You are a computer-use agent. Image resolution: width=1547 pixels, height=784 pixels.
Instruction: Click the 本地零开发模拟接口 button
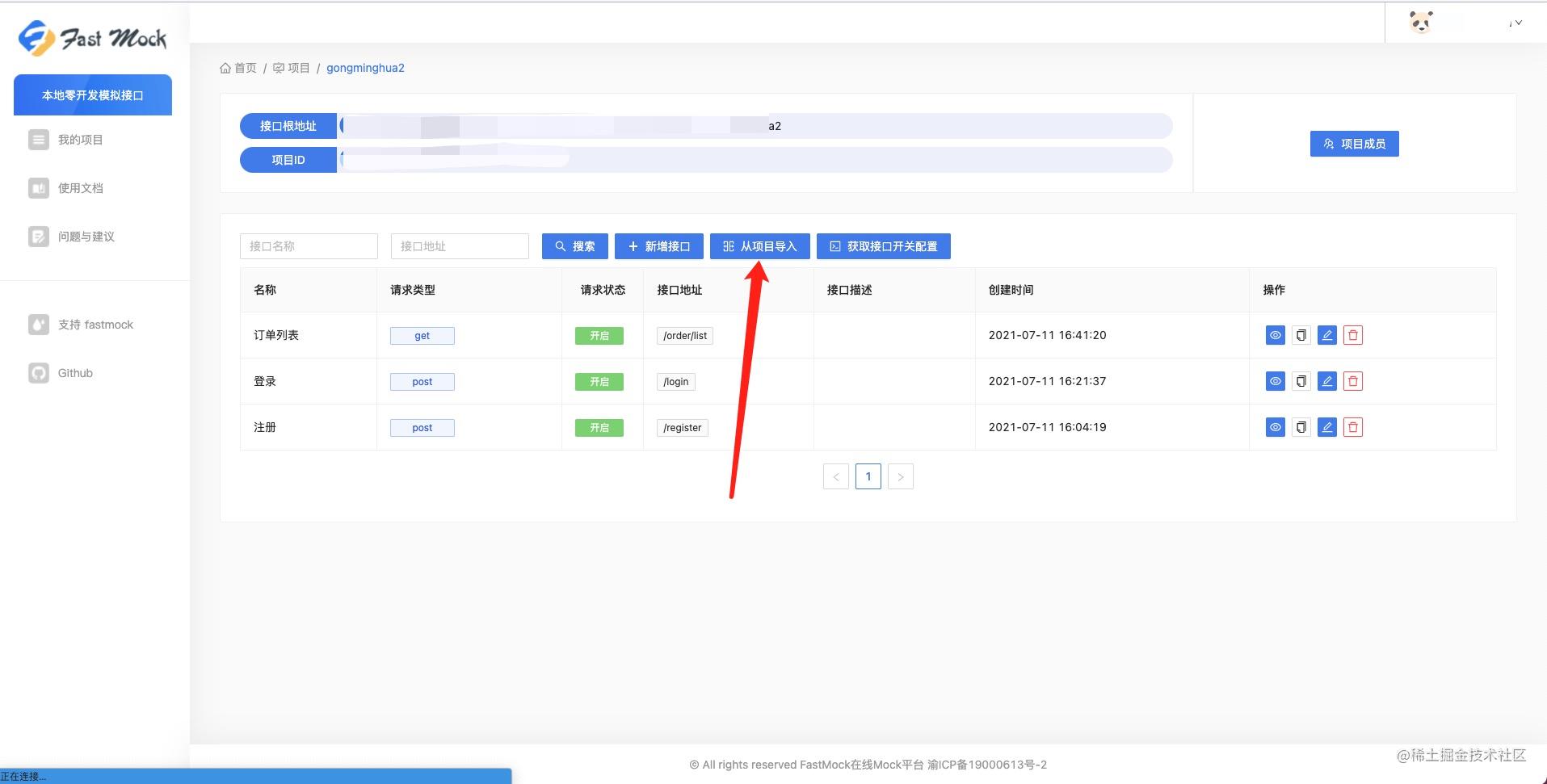(x=93, y=95)
